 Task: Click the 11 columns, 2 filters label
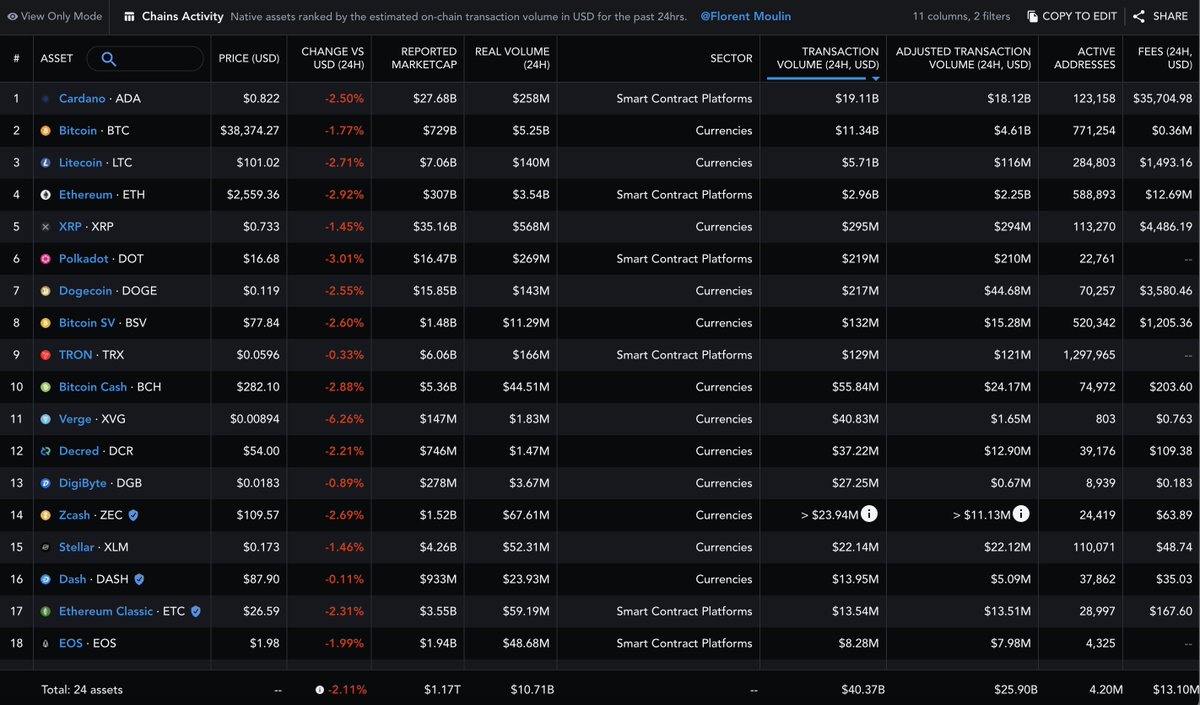pos(961,17)
